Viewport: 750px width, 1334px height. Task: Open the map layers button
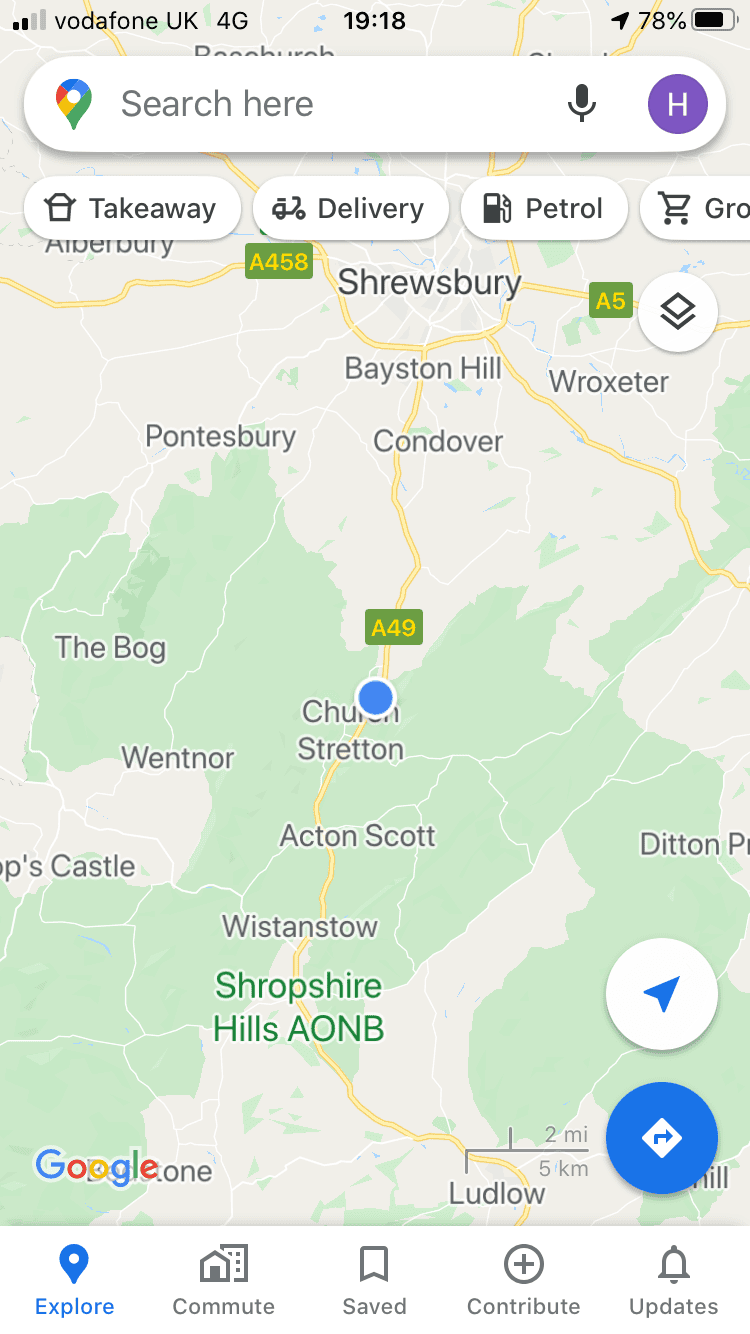677,312
